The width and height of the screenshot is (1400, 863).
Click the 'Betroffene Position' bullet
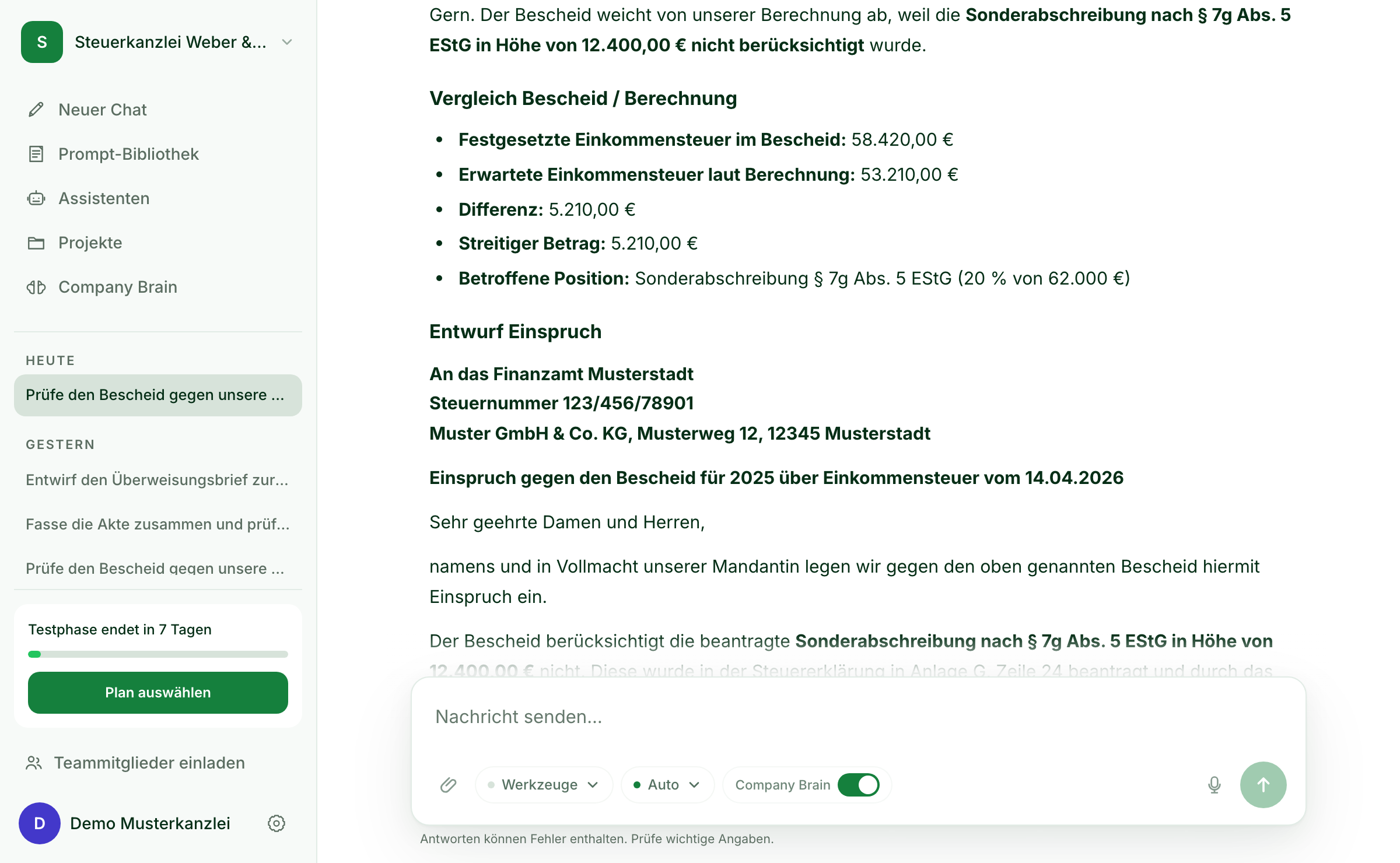[794, 279]
